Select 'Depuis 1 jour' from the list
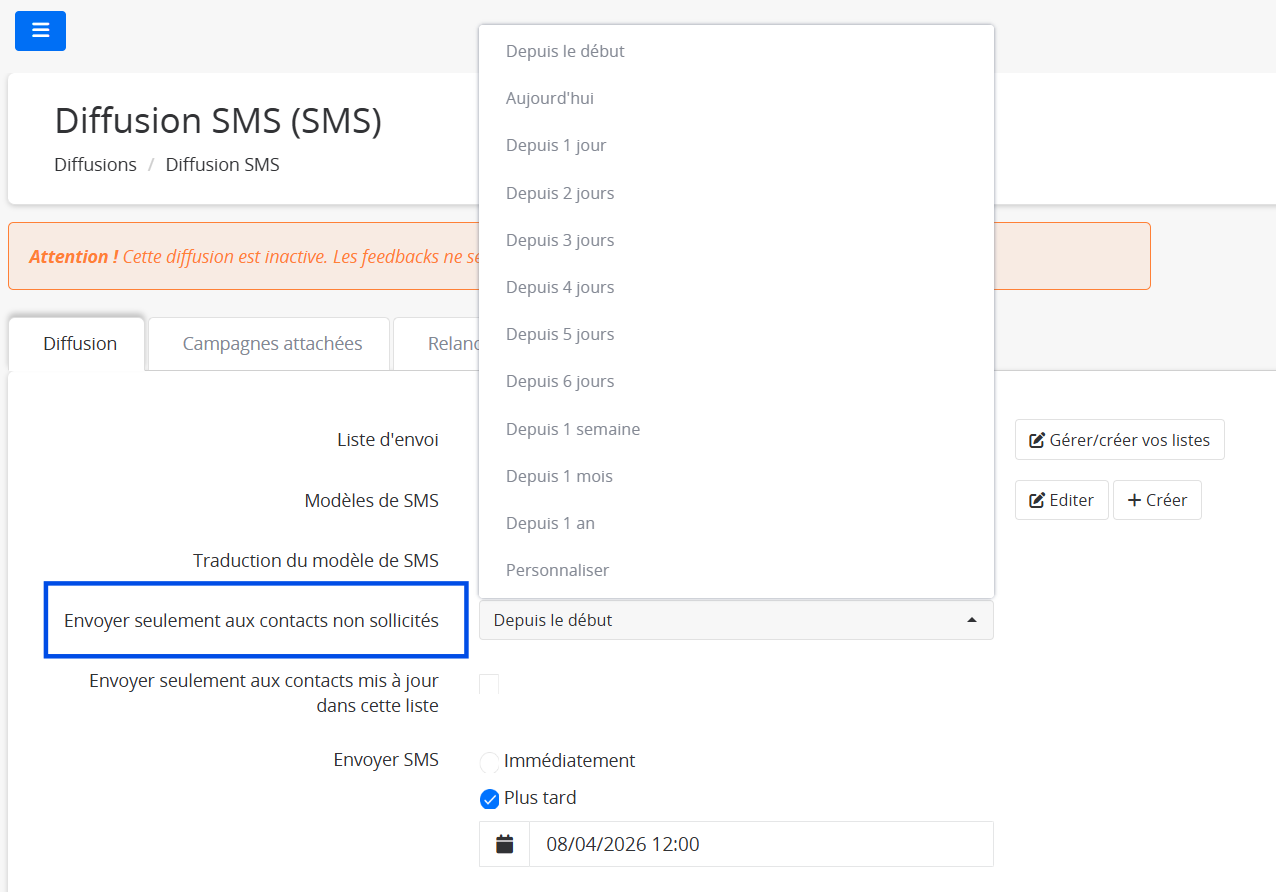 (x=556, y=145)
